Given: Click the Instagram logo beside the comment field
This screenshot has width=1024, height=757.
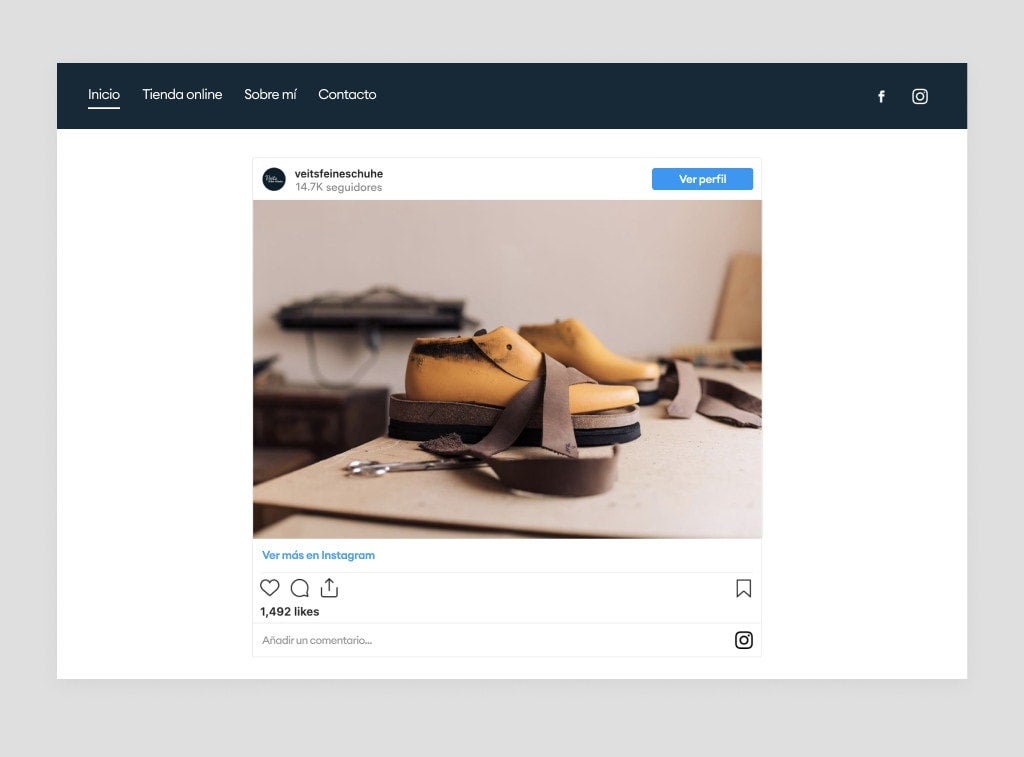Looking at the screenshot, I should click(x=743, y=640).
